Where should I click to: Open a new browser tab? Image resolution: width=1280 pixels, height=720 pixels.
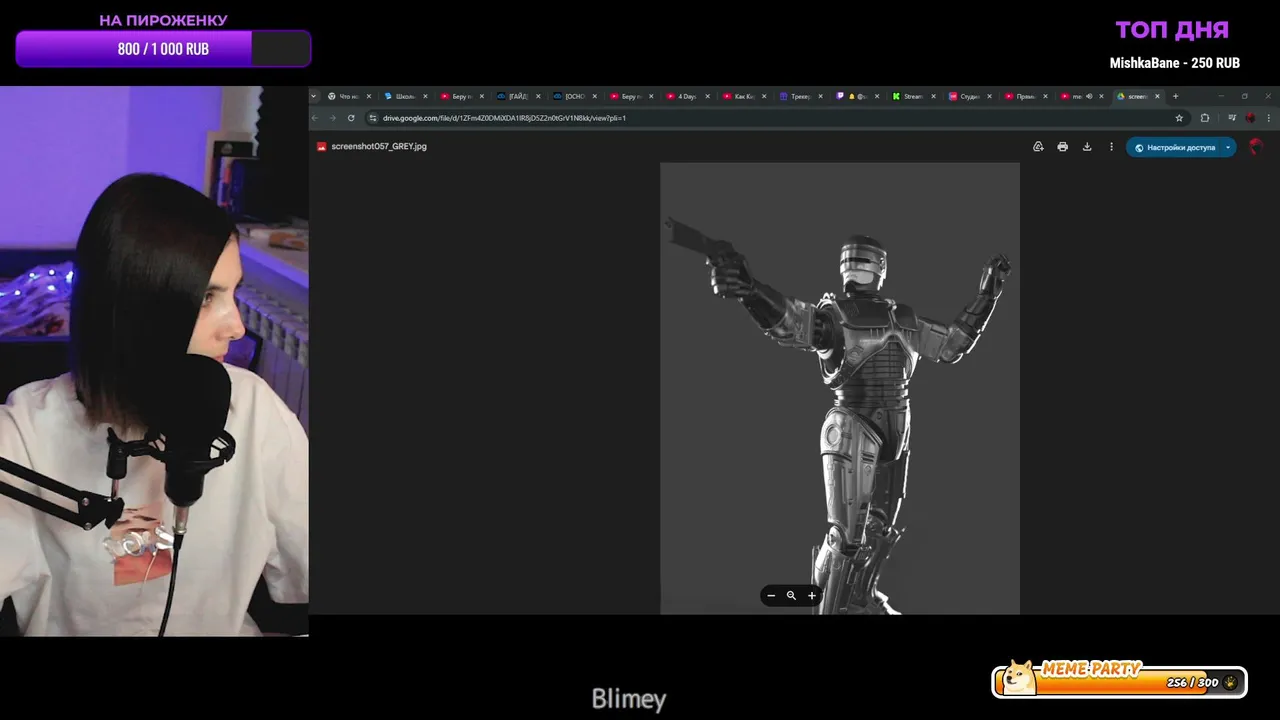[x=1175, y=96]
